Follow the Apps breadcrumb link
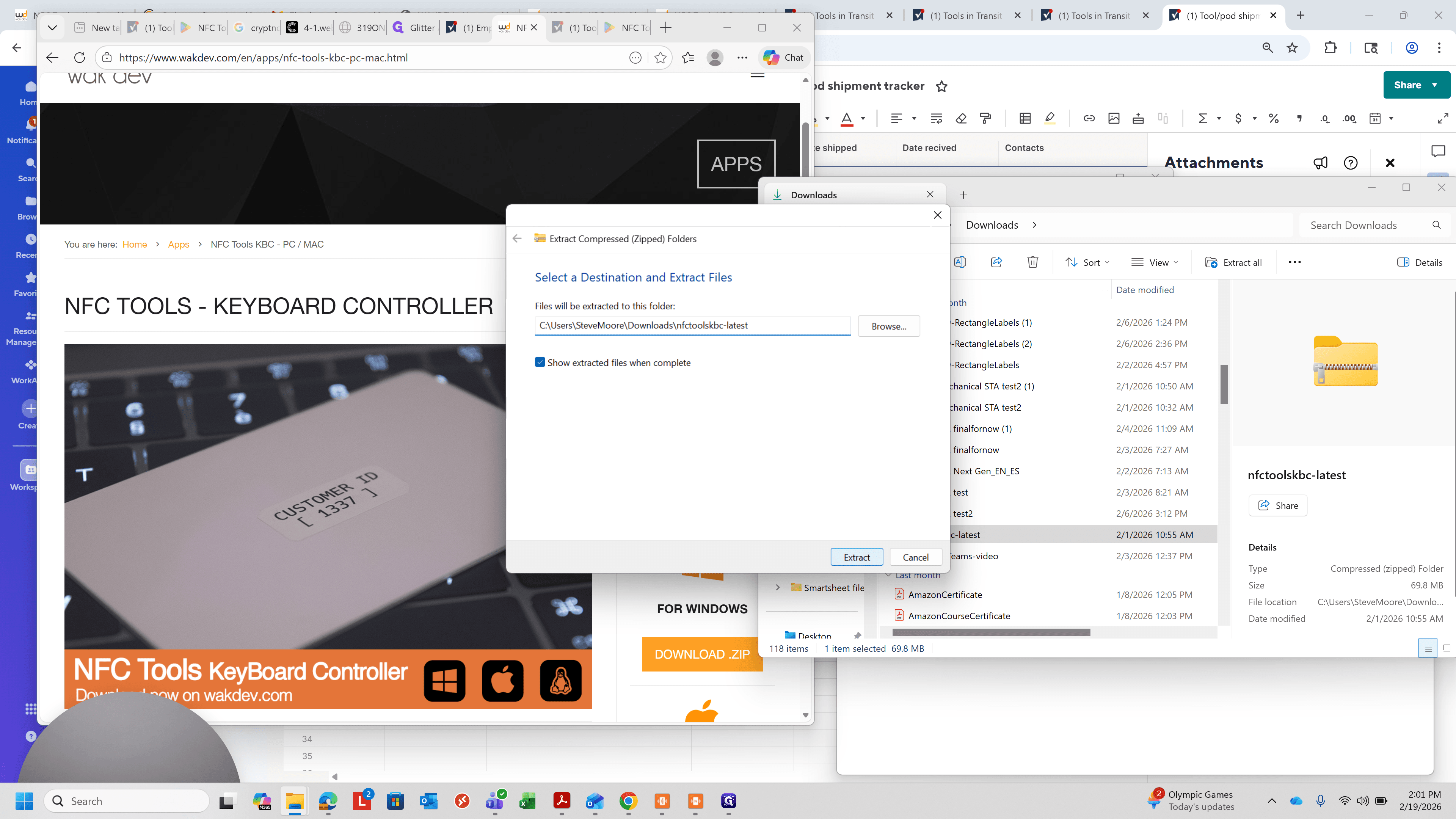Image resolution: width=1456 pixels, height=819 pixels. (x=179, y=244)
